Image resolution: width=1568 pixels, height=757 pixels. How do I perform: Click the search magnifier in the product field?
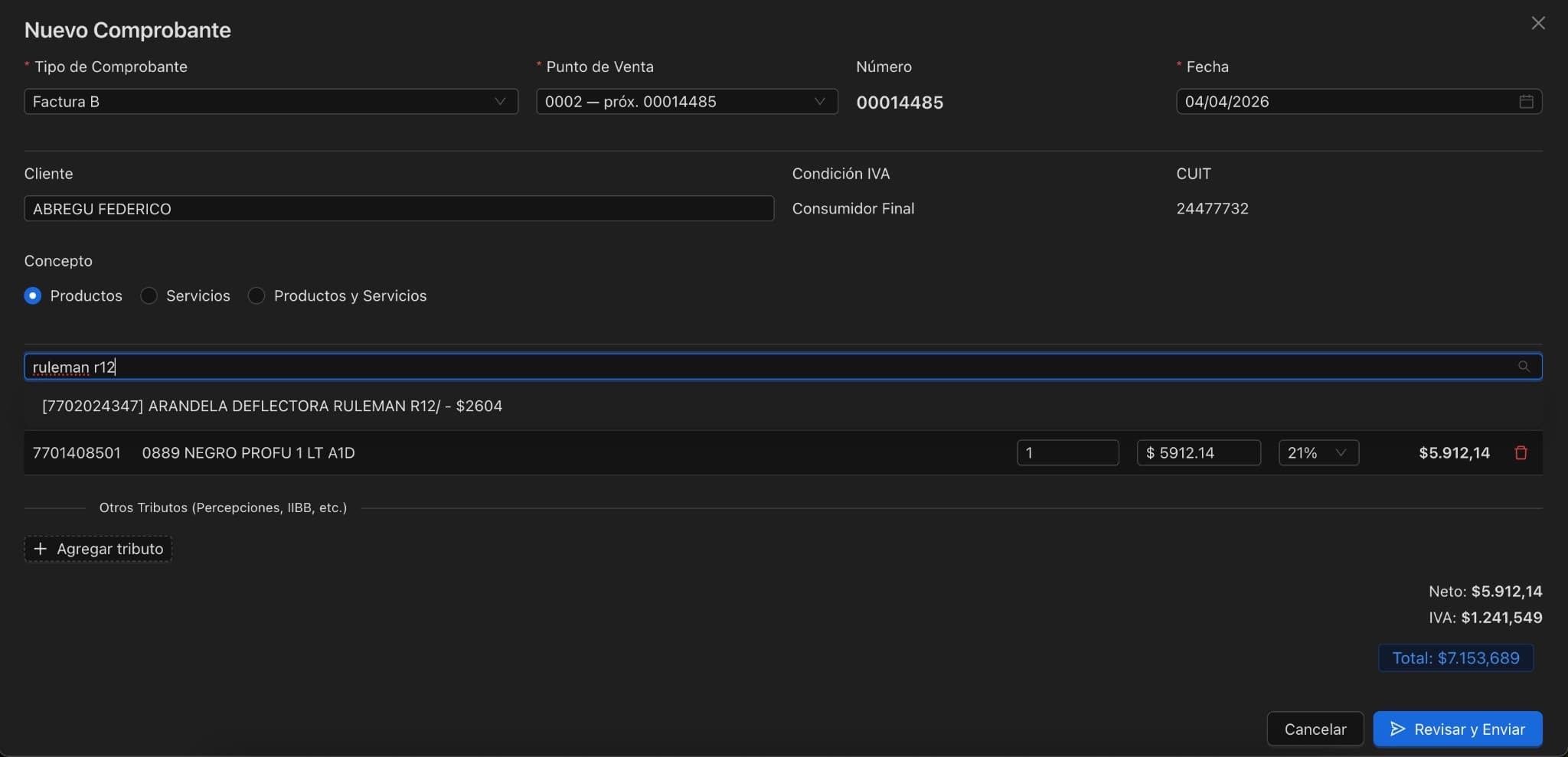[x=1524, y=367]
